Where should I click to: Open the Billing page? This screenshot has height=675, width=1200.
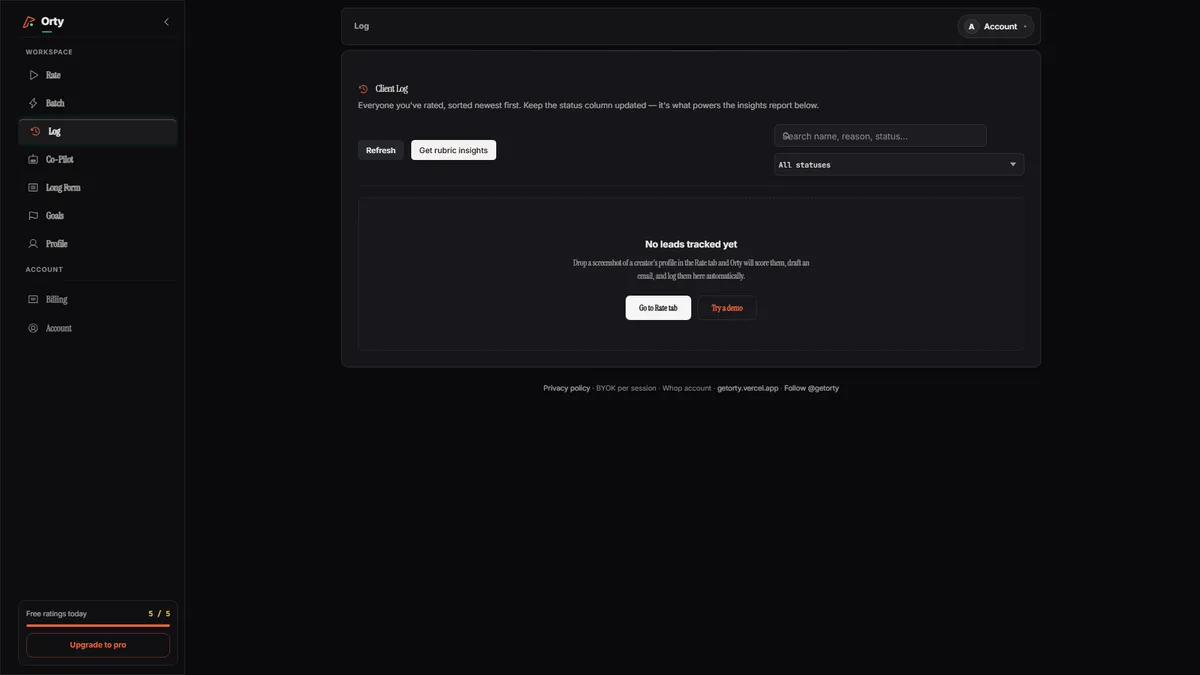click(x=98, y=299)
